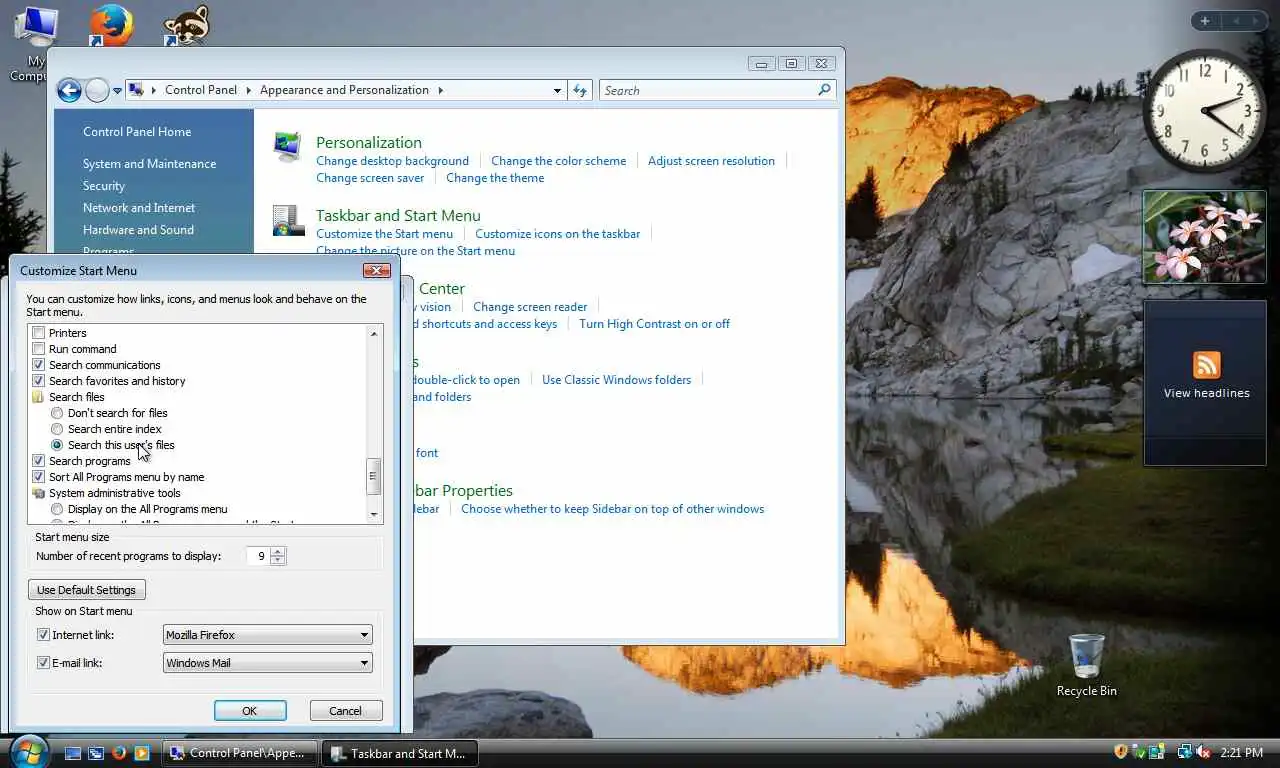The height and width of the screenshot is (768, 1280).
Task: Toggle Sort All Programs menu by name
Action: click(39, 477)
